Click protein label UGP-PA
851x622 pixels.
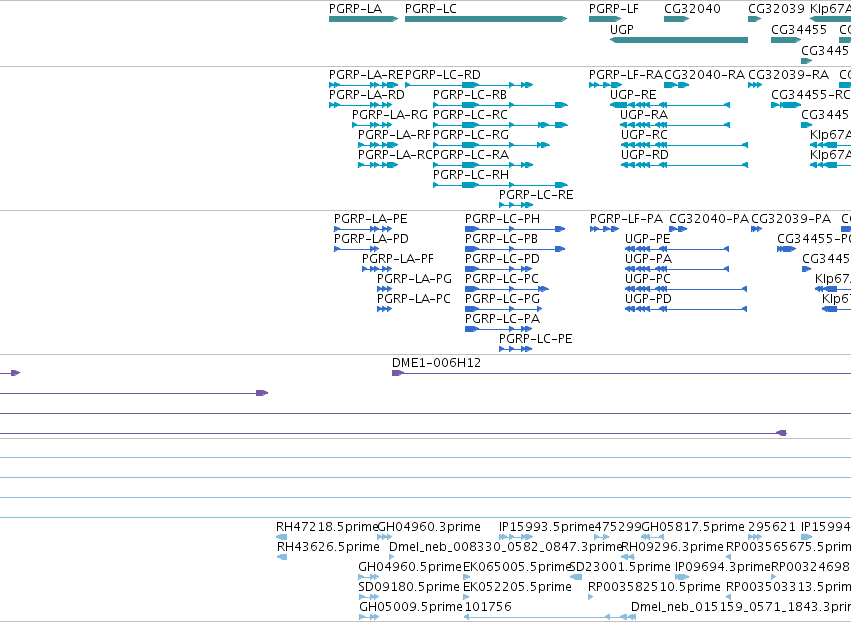(649, 259)
